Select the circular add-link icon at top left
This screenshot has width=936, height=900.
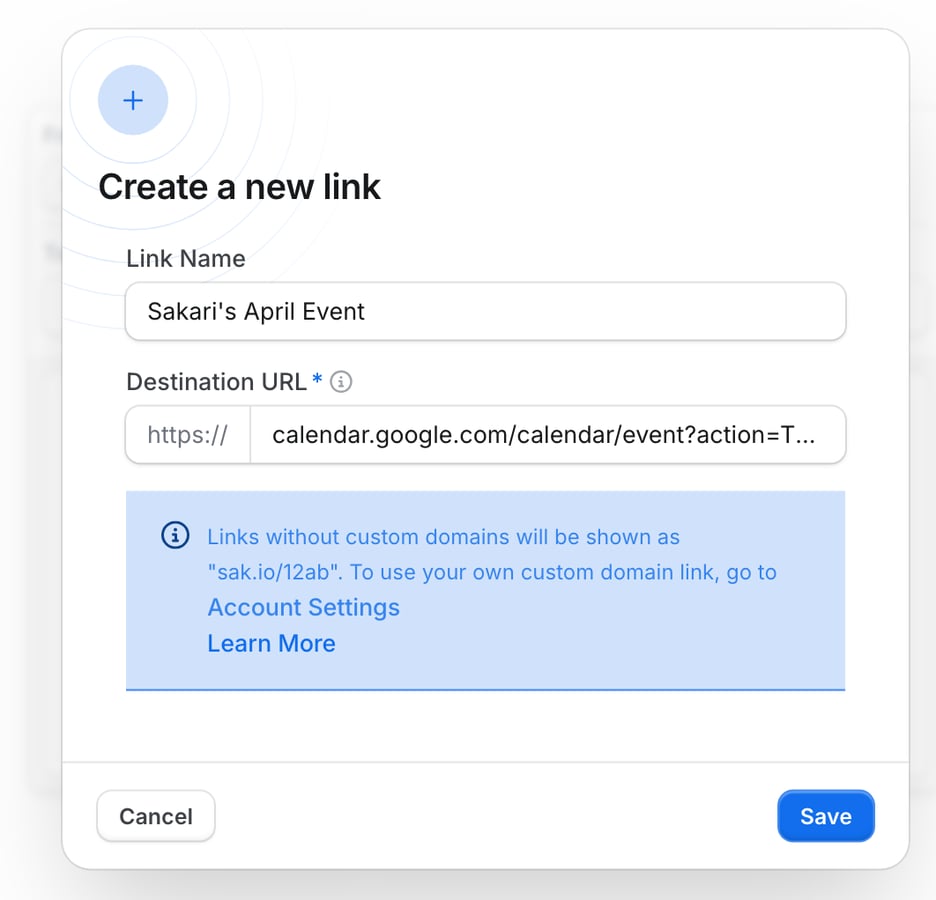(133, 100)
